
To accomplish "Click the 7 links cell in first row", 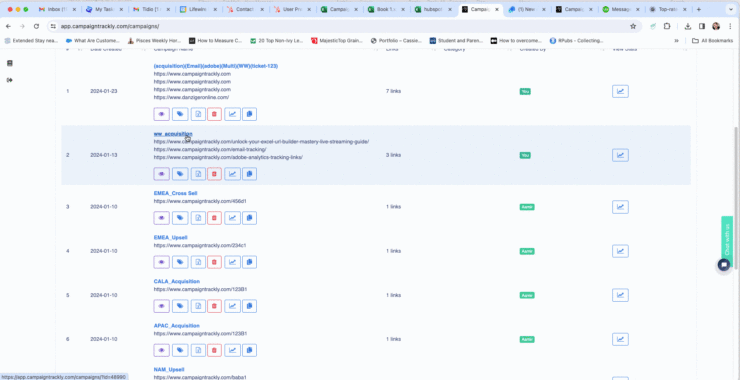I will (393, 91).
